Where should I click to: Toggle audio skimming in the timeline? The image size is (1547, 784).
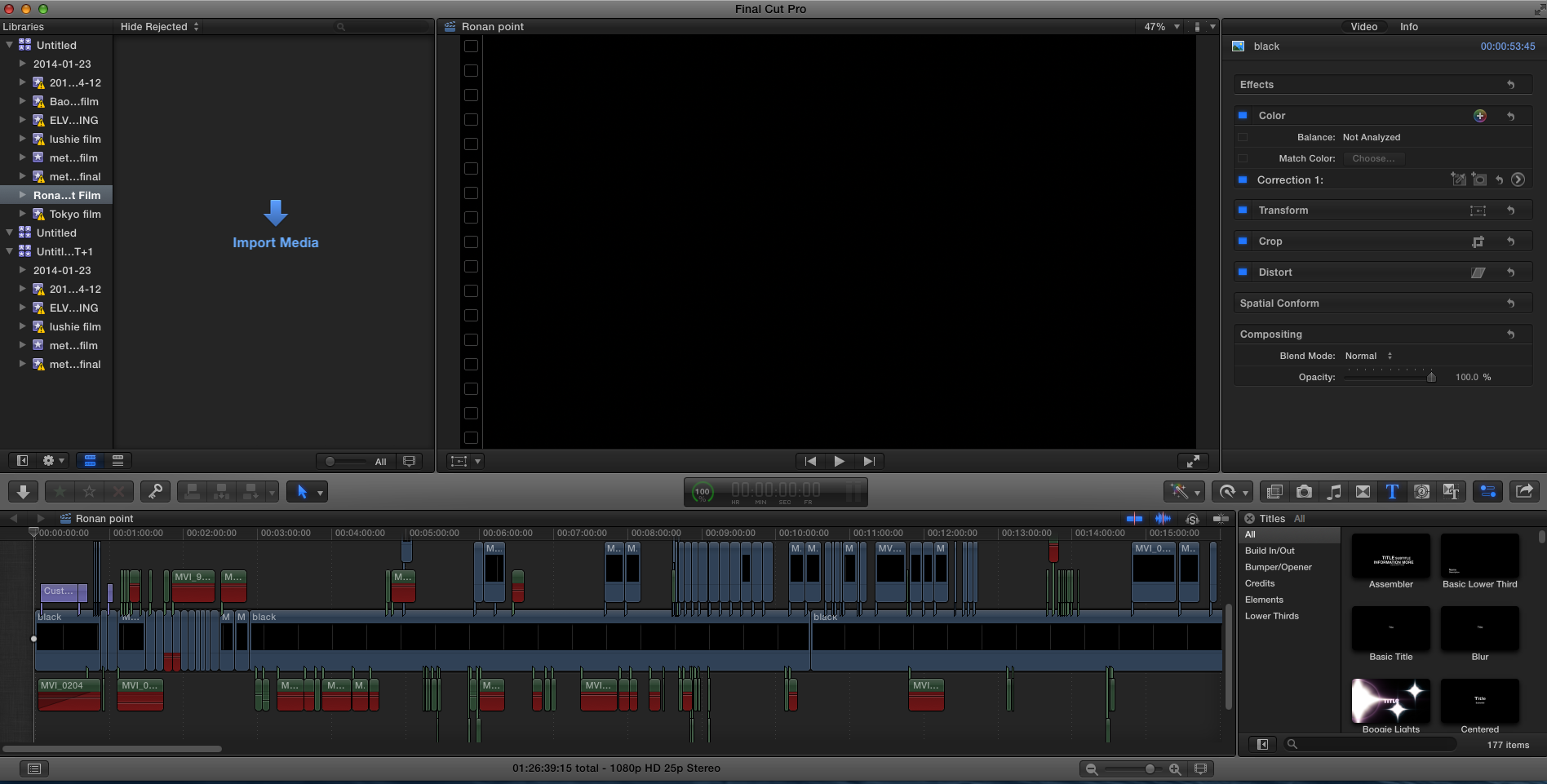pyautogui.click(x=1163, y=518)
